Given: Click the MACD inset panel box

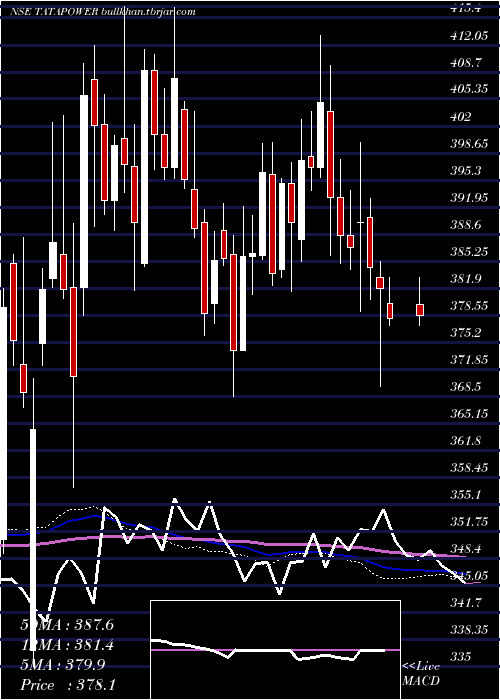Looking at the screenshot, I should pyautogui.click(x=275, y=650).
